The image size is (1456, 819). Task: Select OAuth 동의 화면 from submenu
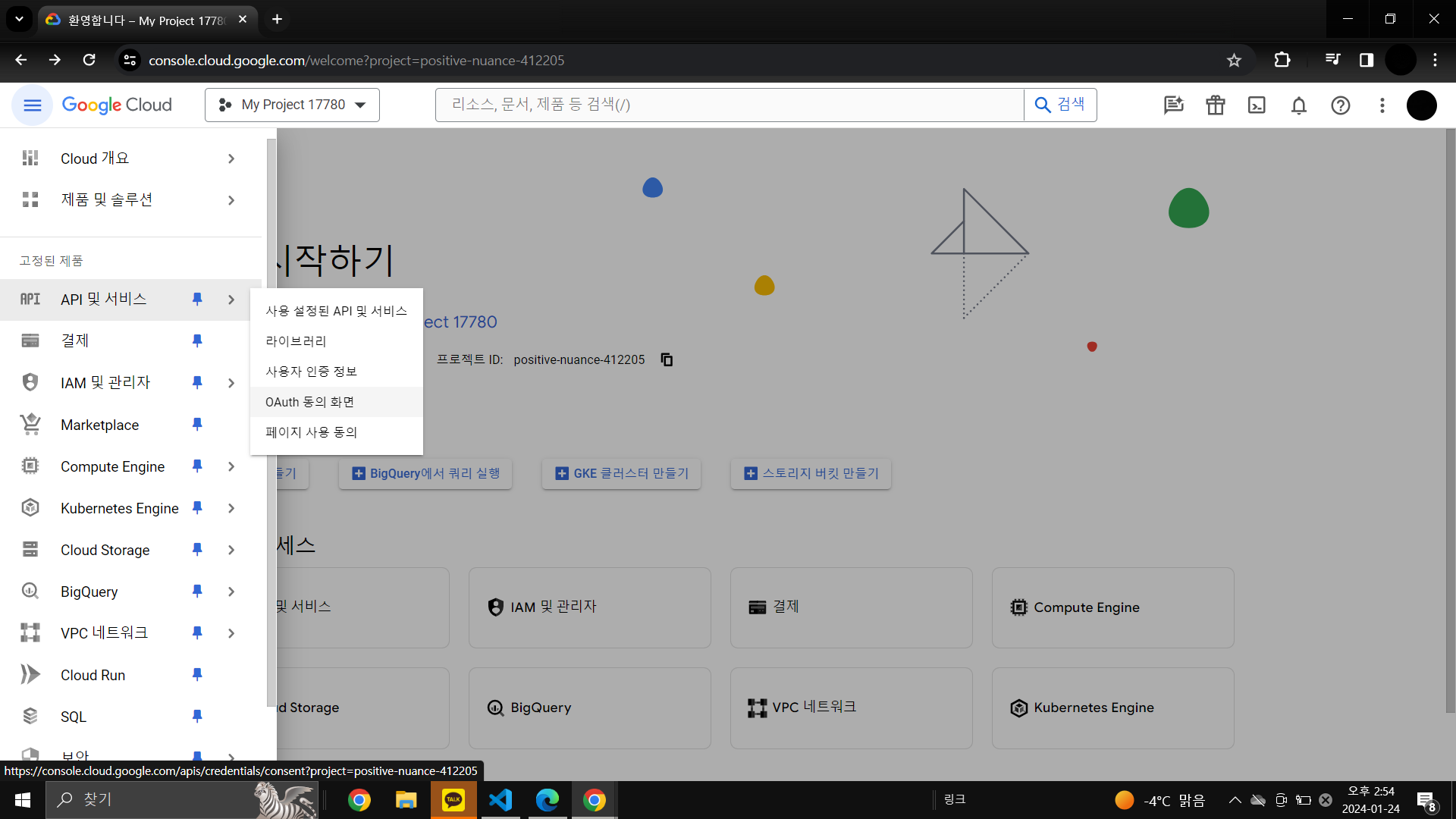(x=309, y=402)
